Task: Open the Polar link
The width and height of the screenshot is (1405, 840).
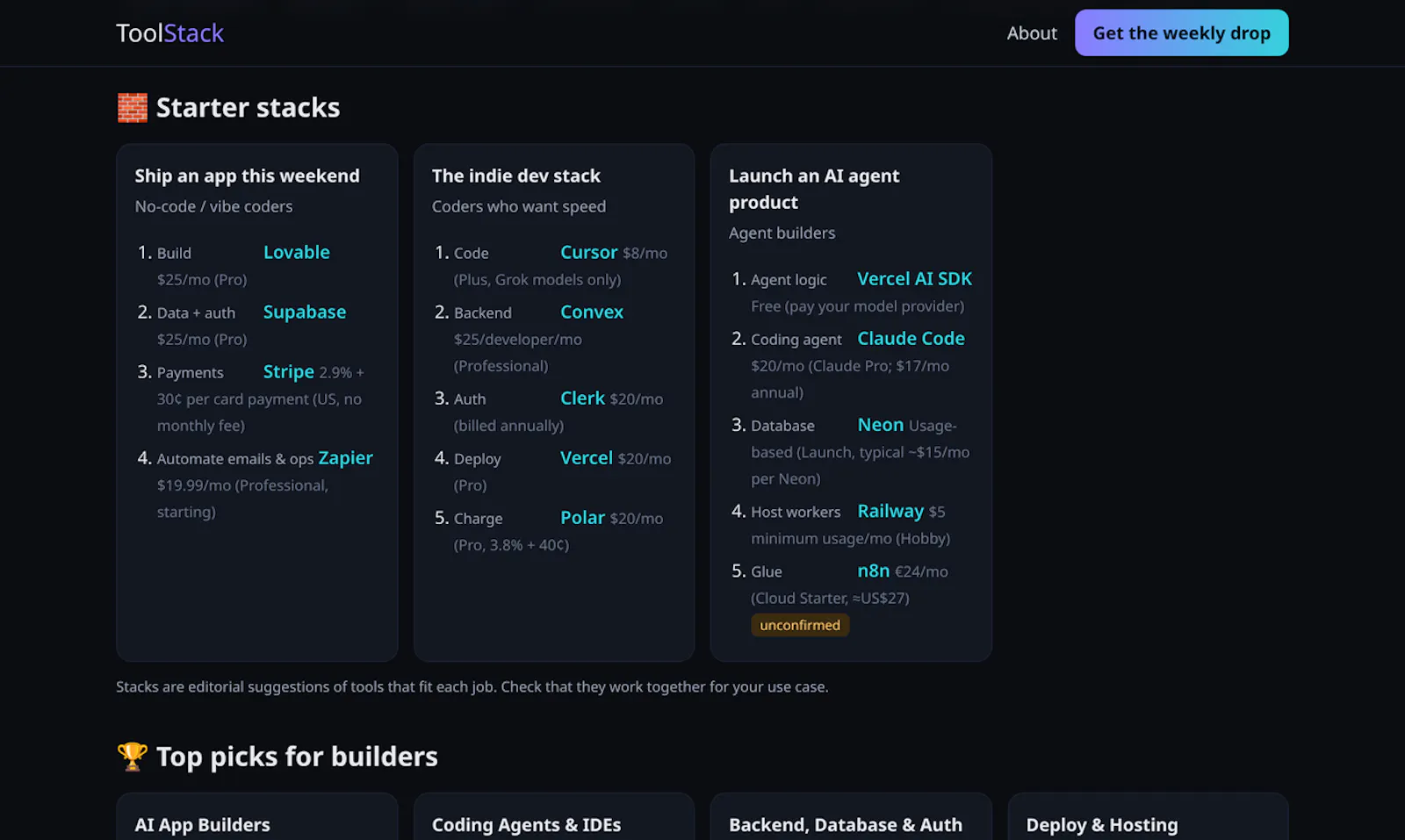Action: [x=583, y=517]
